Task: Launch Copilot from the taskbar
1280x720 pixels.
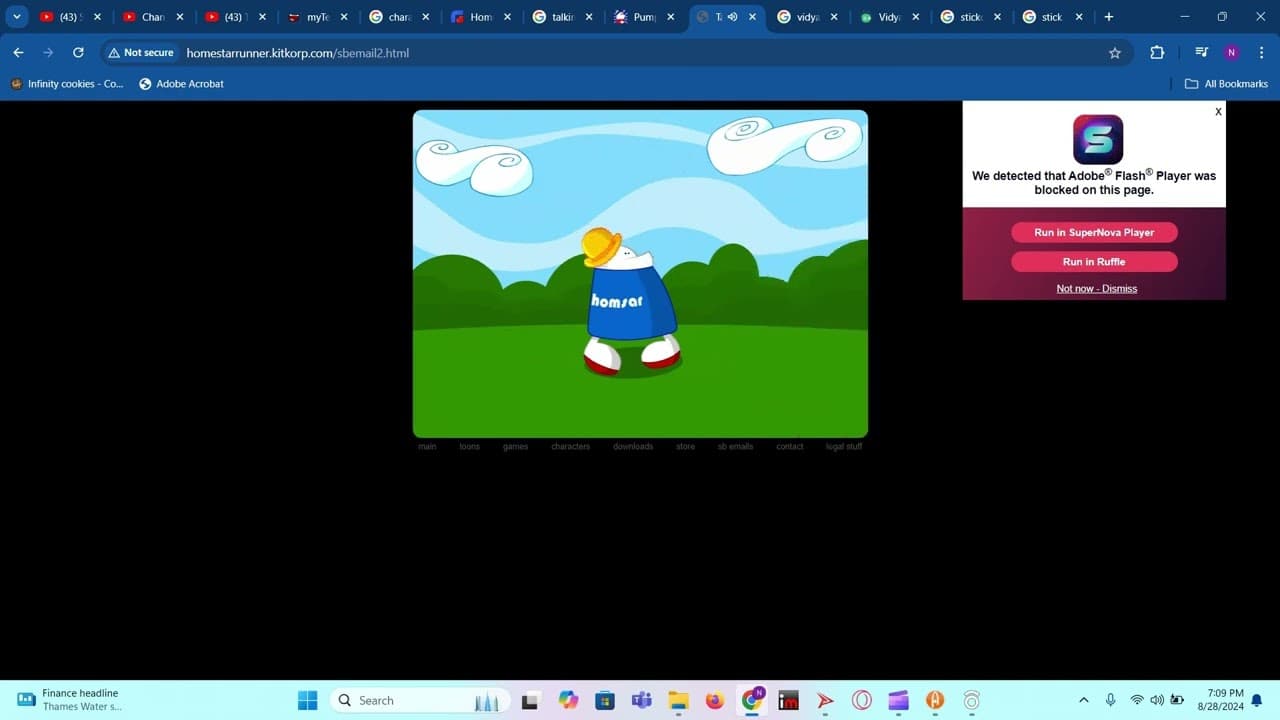Action: [568, 700]
